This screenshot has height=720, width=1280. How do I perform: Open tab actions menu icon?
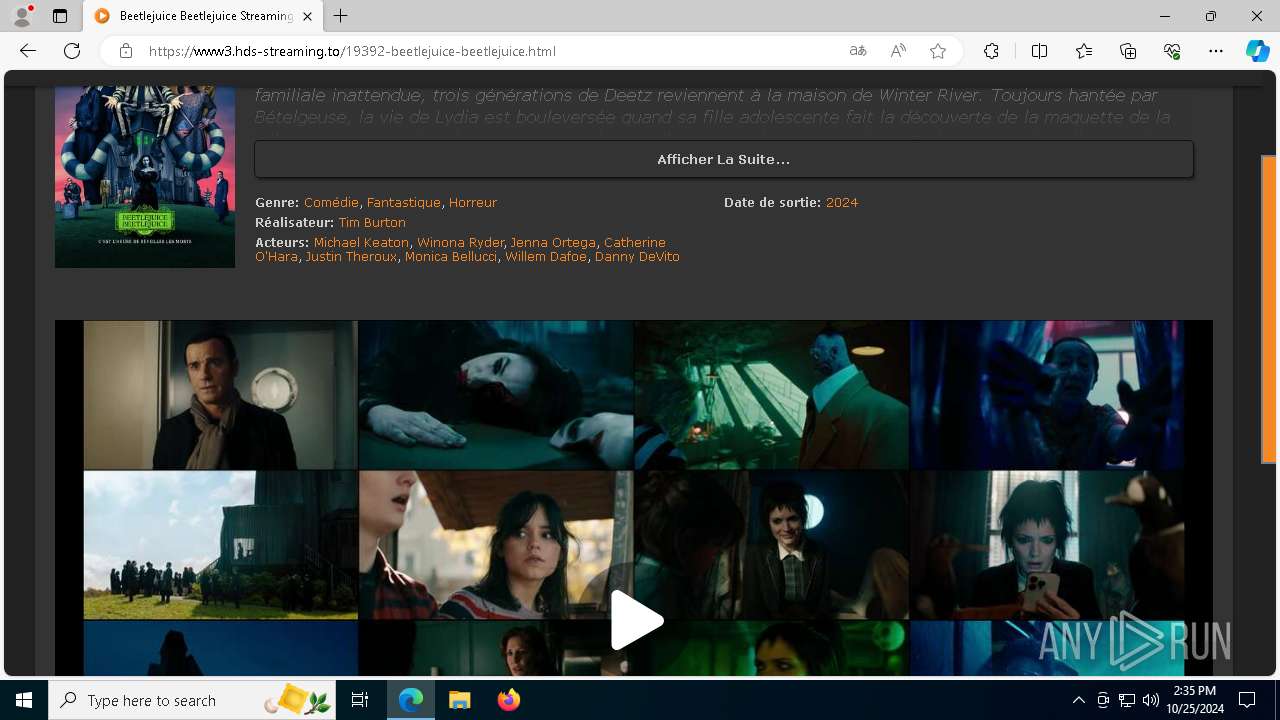pos(60,16)
